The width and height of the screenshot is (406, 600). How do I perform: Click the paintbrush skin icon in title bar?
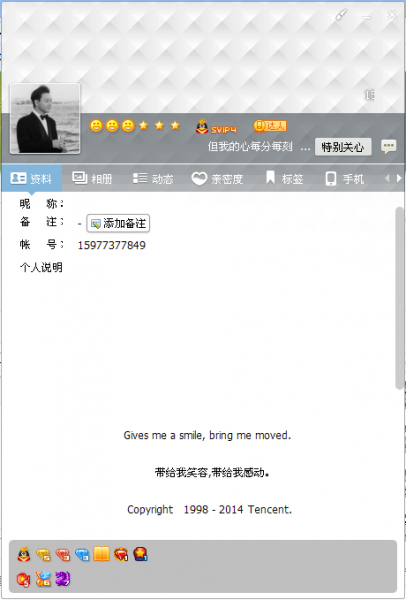click(x=341, y=15)
